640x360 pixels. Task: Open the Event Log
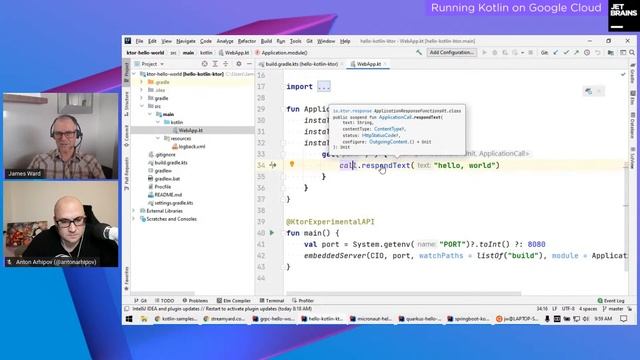611,300
